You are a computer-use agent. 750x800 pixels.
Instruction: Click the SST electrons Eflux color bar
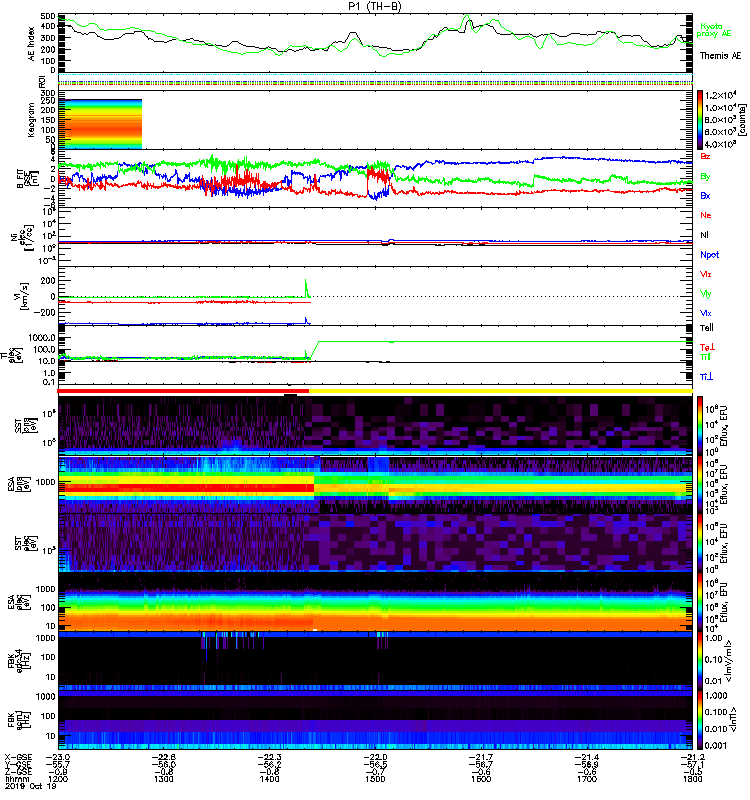click(700, 542)
